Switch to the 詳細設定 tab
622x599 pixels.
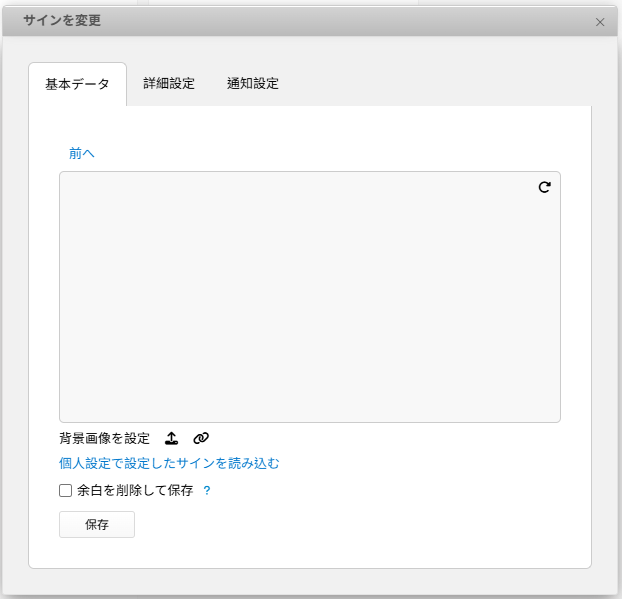tap(169, 84)
